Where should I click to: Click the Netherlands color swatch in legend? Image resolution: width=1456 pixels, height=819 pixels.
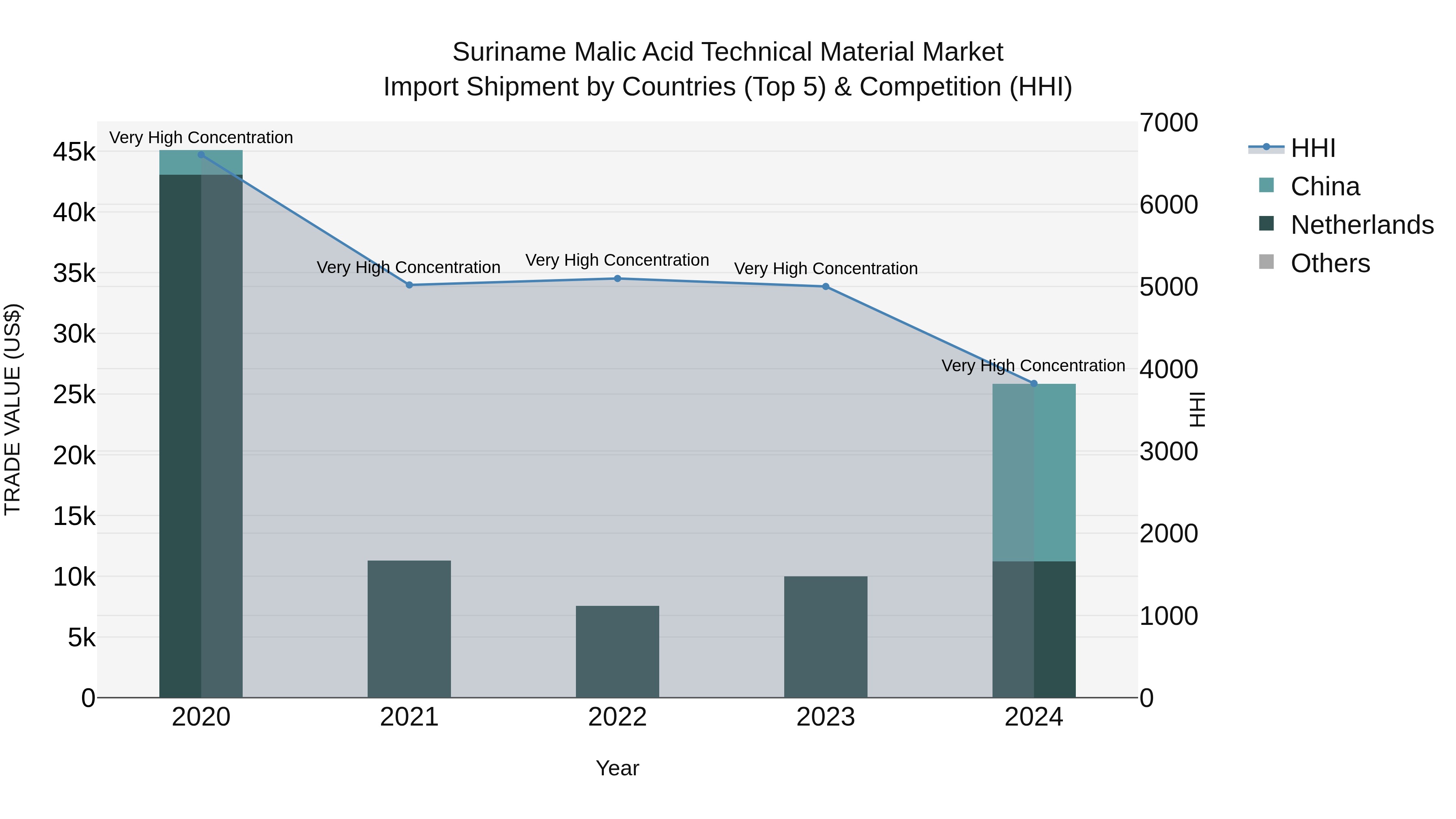[1267, 224]
